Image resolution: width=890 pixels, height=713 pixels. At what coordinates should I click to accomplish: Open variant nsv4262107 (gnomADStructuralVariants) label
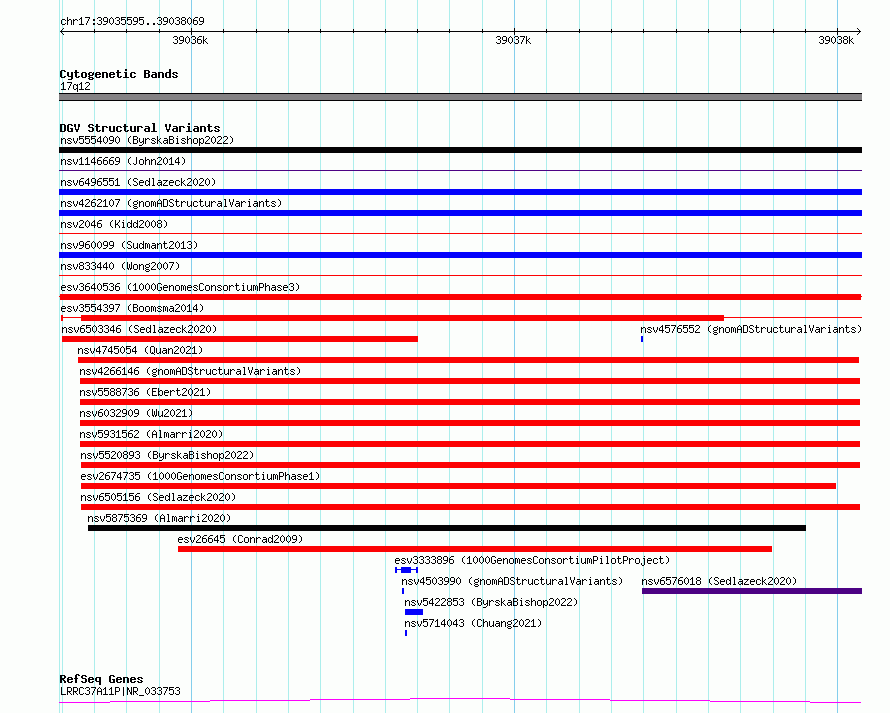[171, 203]
